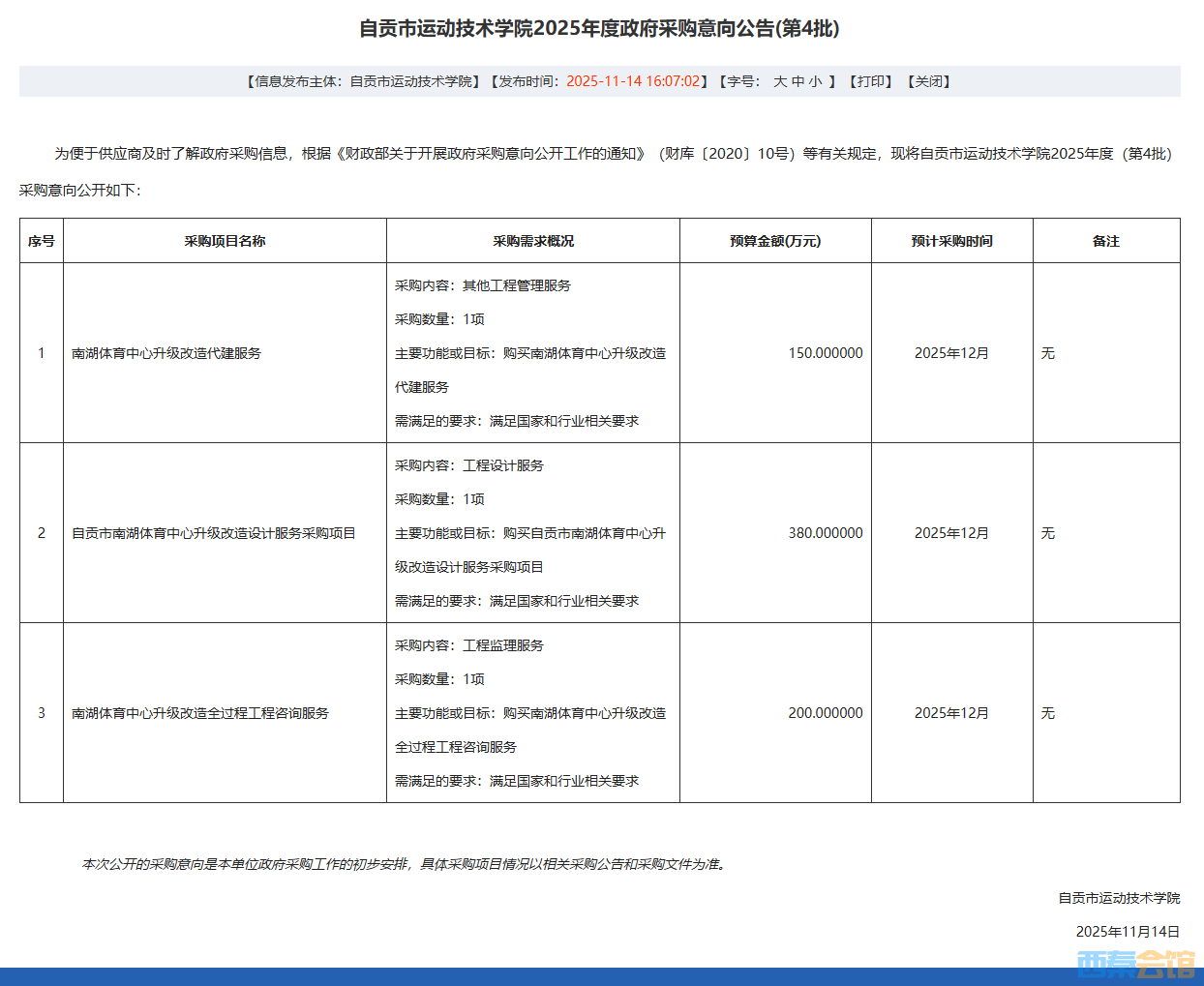Click the 采购项目名称 column header

click(x=225, y=241)
